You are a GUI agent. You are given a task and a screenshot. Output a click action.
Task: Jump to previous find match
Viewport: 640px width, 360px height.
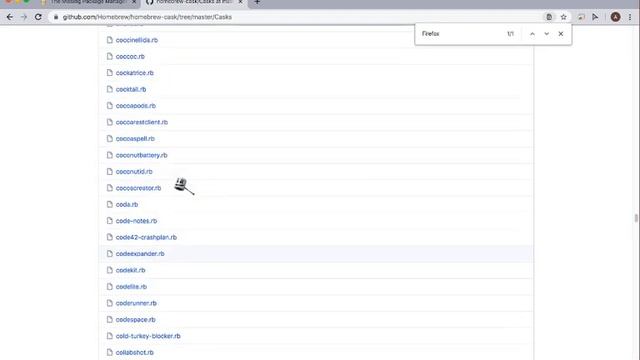(x=532, y=34)
